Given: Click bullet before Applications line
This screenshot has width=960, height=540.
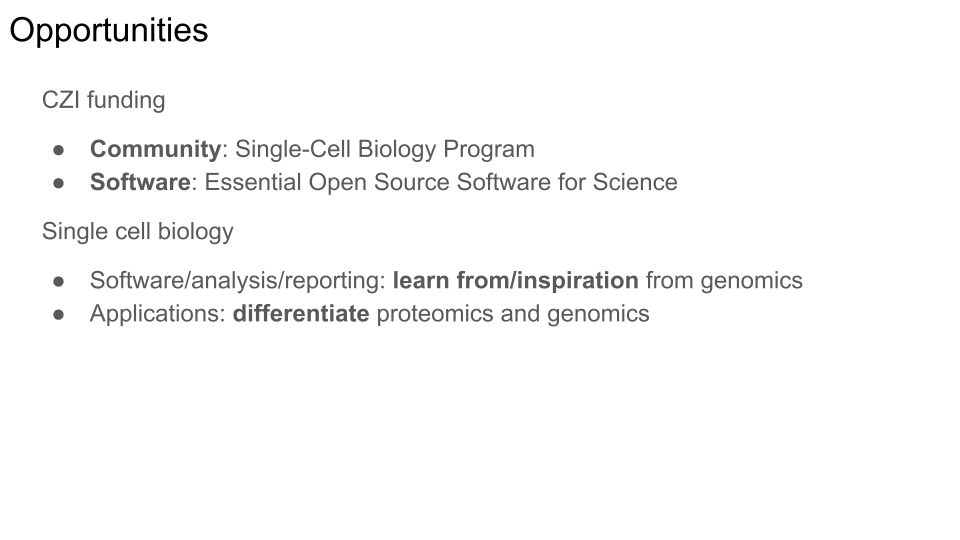Looking at the screenshot, I should click(x=59, y=315).
